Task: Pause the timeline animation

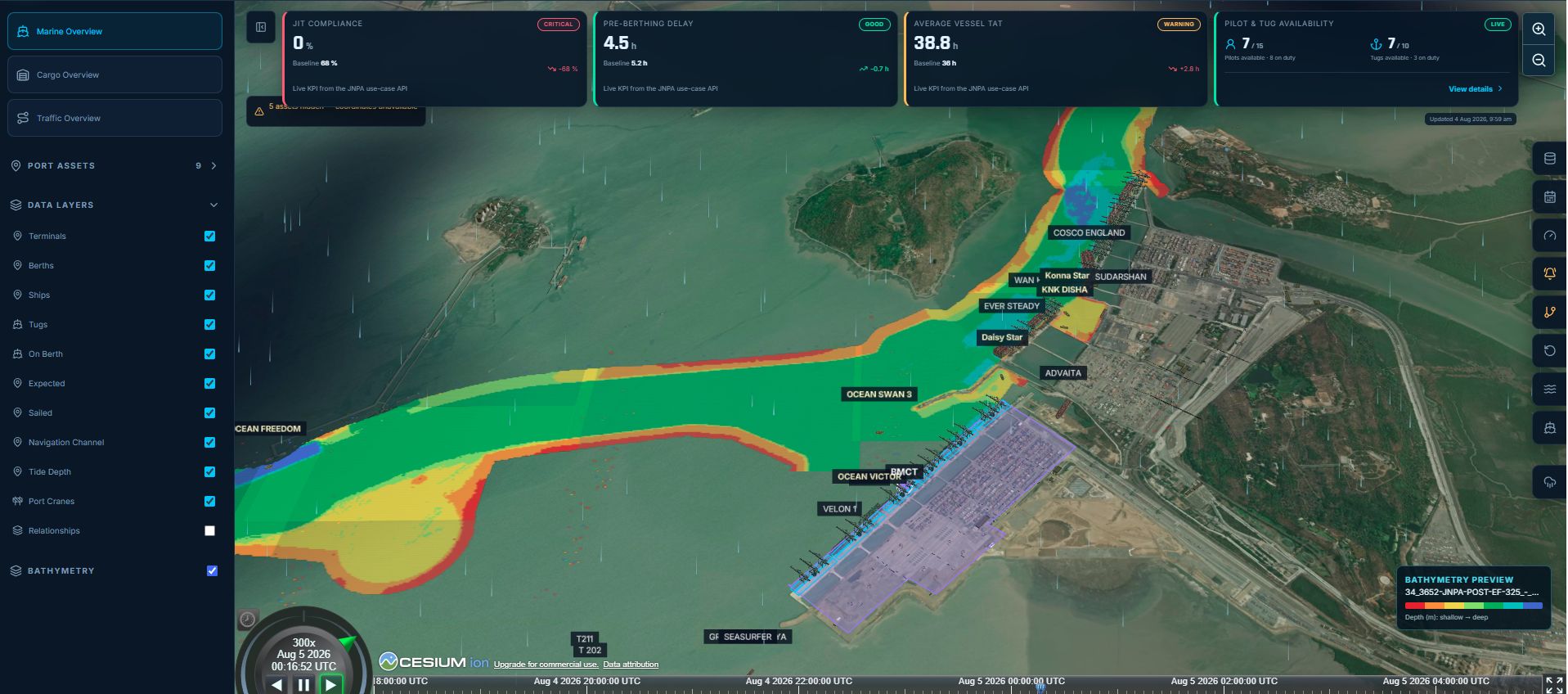Action: [303, 685]
